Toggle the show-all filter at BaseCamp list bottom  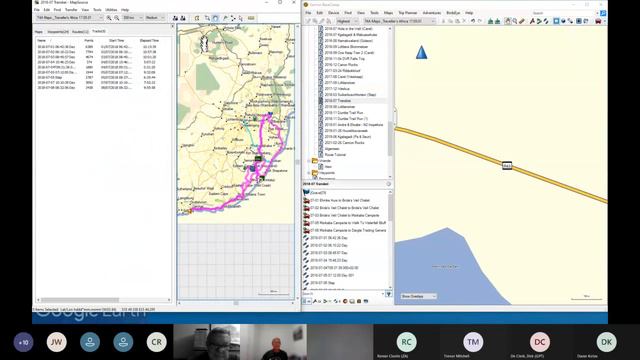[307, 301]
